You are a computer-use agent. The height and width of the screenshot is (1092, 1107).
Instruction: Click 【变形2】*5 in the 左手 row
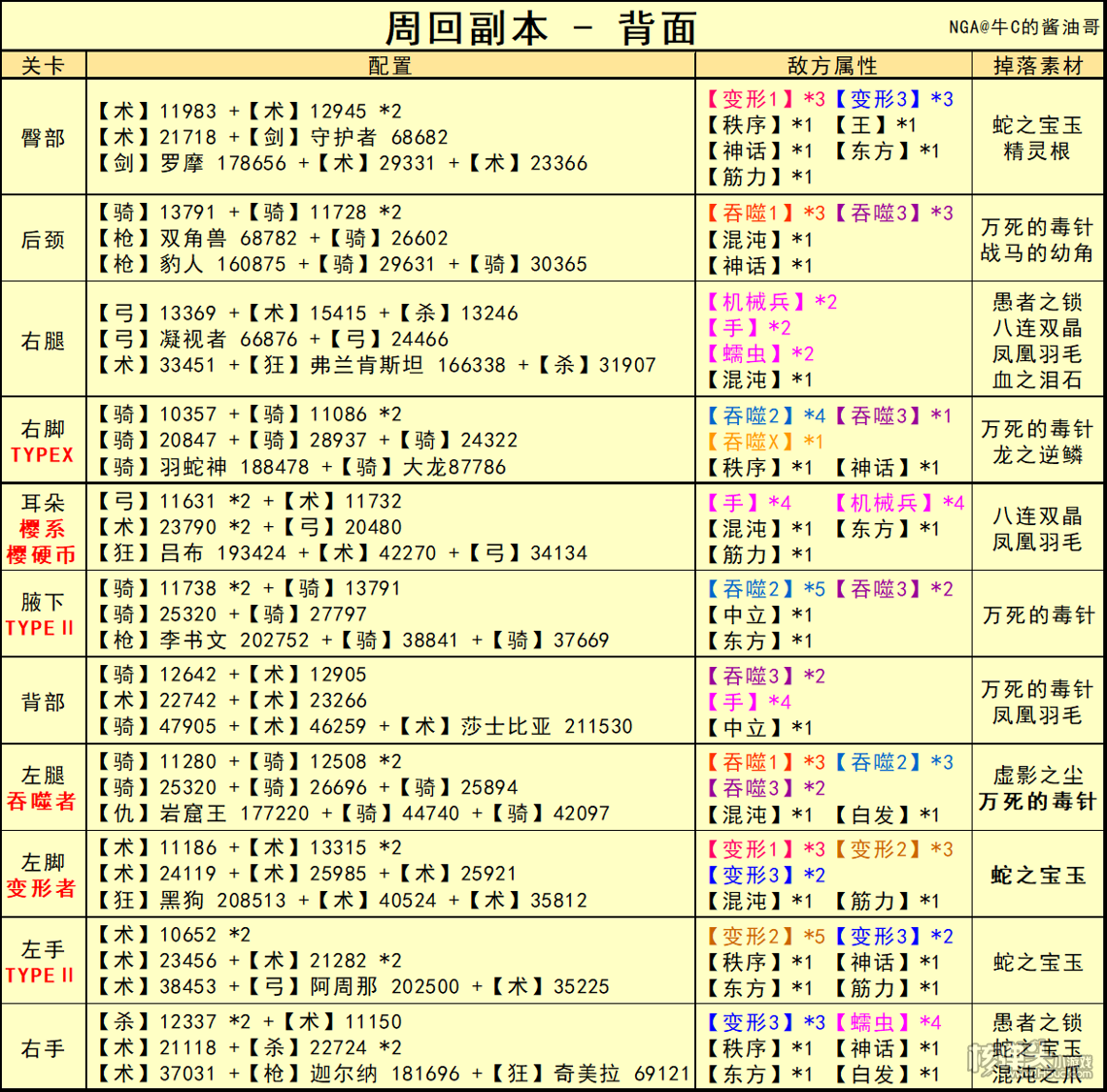click(x=766, y=936)
